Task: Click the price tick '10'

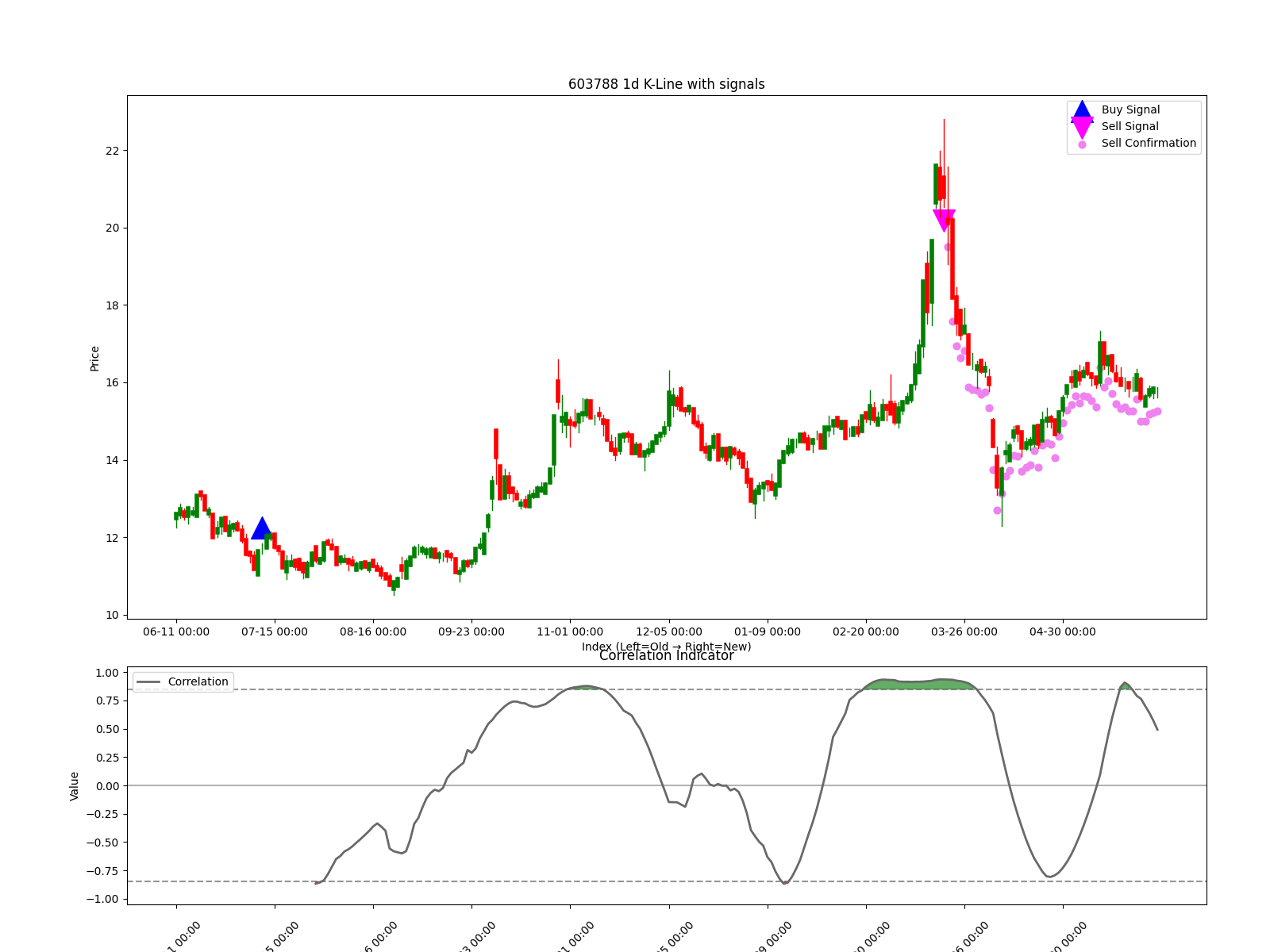Action: (x=112, y=616)
